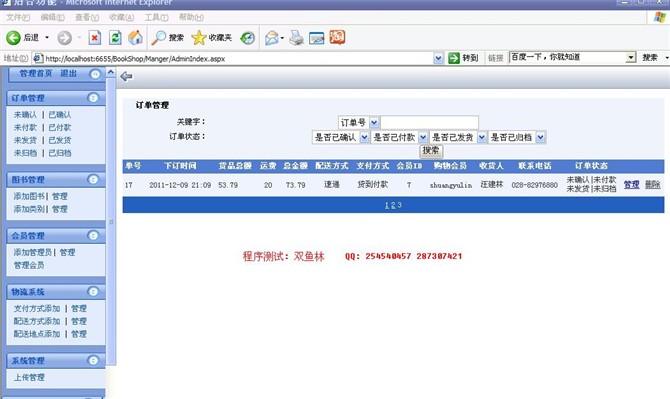Click 添加图书 in sidebar

(x=29, y=196)
